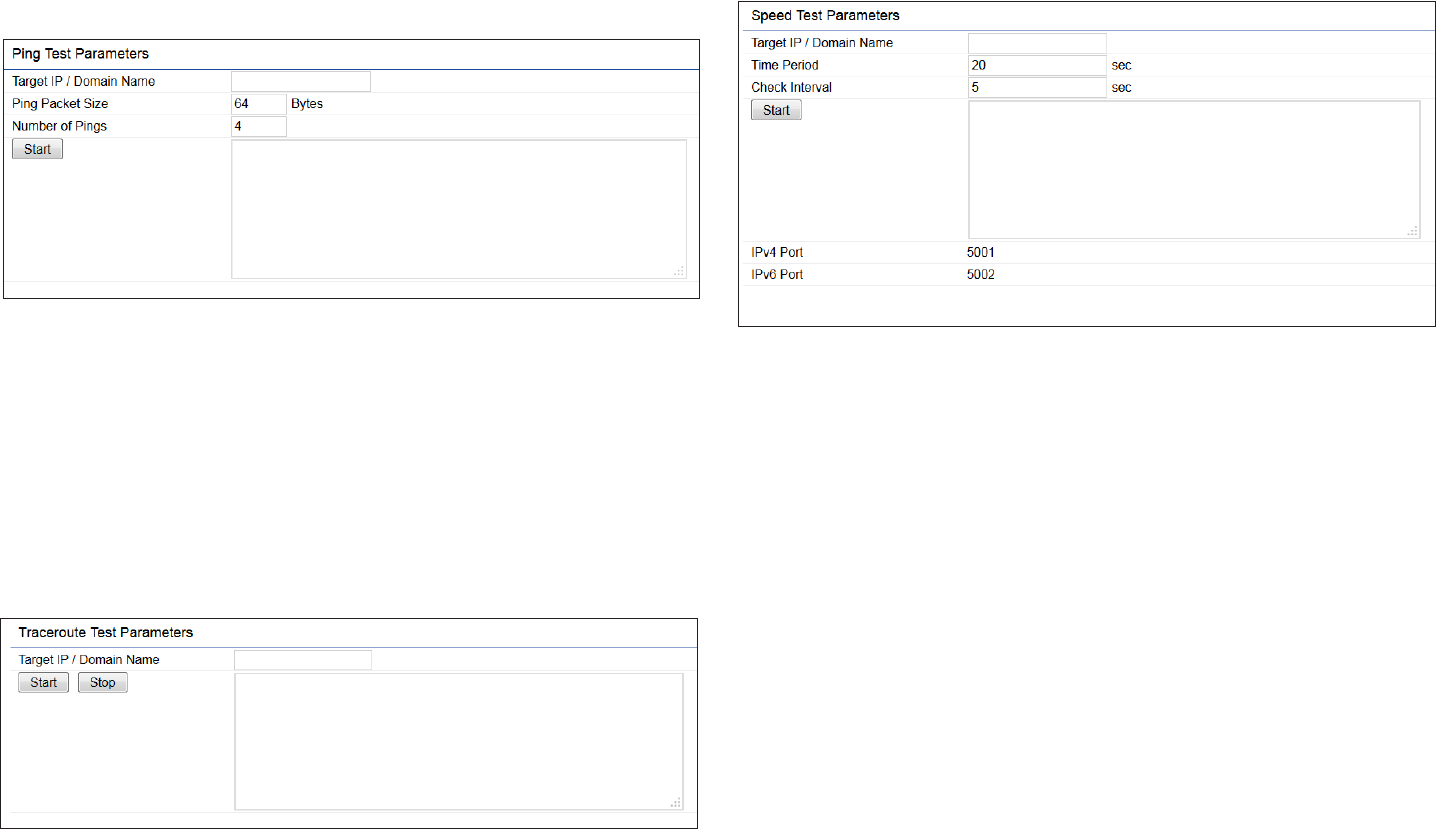The image size is (1436, 829).
Task: Click the IPv4 Port label
Action: (777, 253)
